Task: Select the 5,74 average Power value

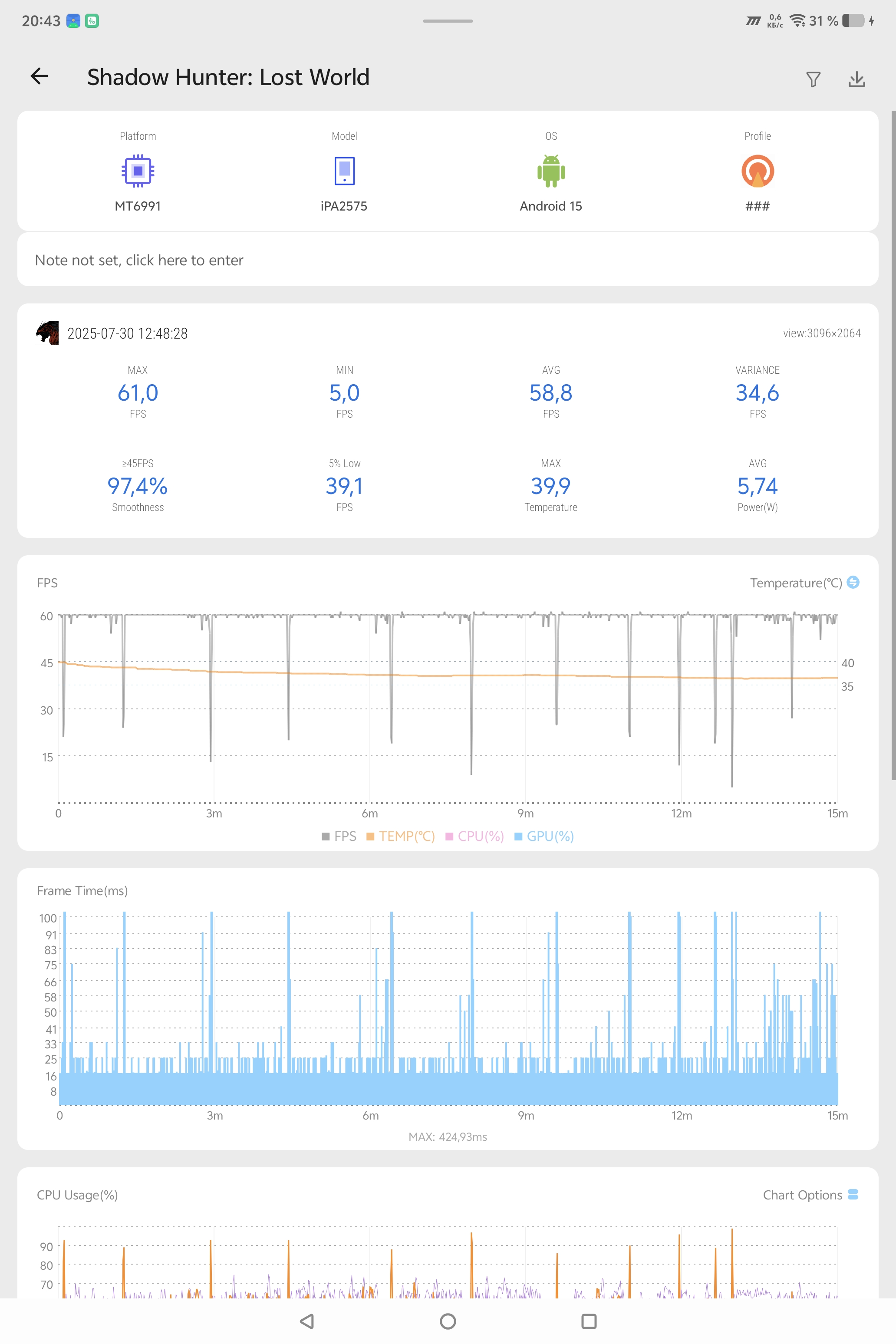Action: click(x=757, y=486)
